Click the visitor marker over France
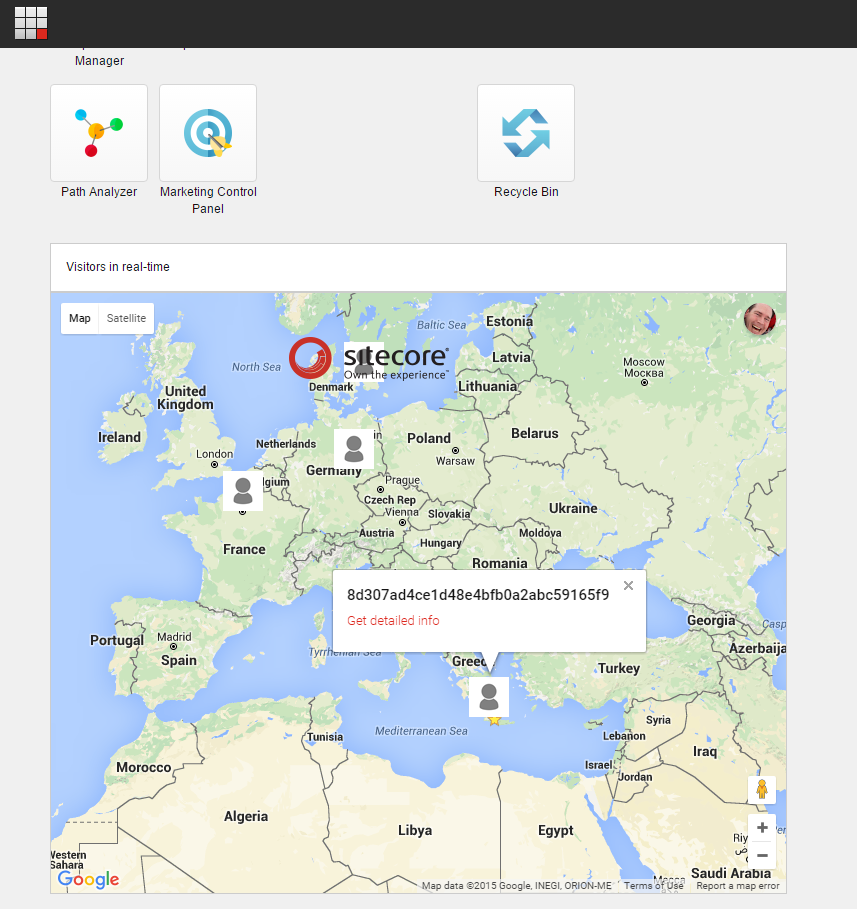 click(243, 491)
